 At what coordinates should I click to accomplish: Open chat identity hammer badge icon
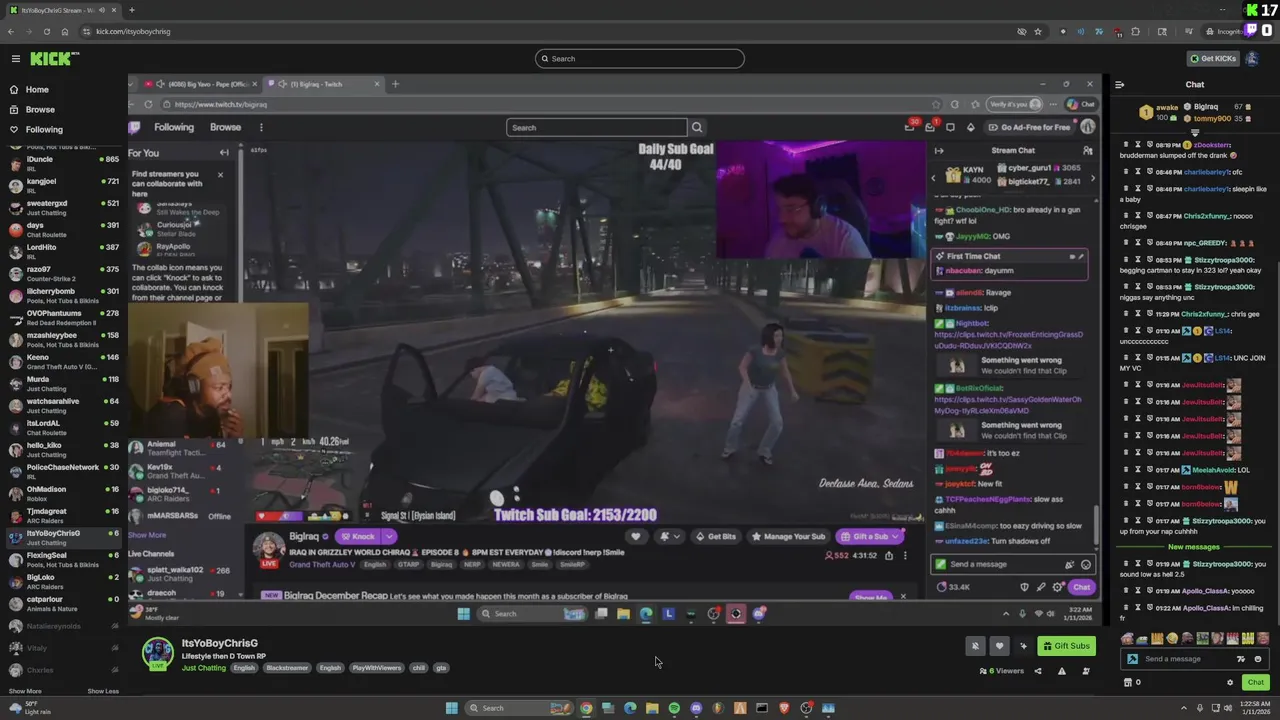[x=1132, y=659]
